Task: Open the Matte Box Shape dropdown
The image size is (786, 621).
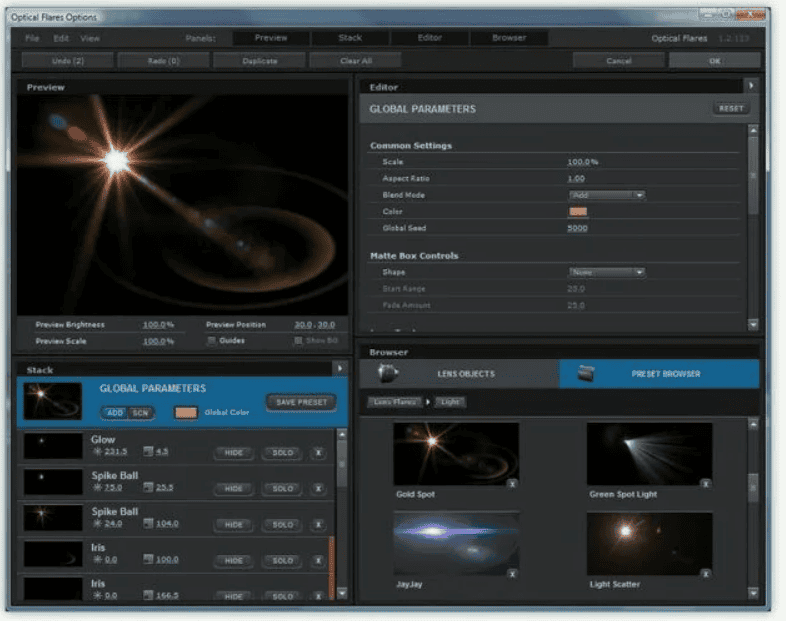Action: (607, 272)
